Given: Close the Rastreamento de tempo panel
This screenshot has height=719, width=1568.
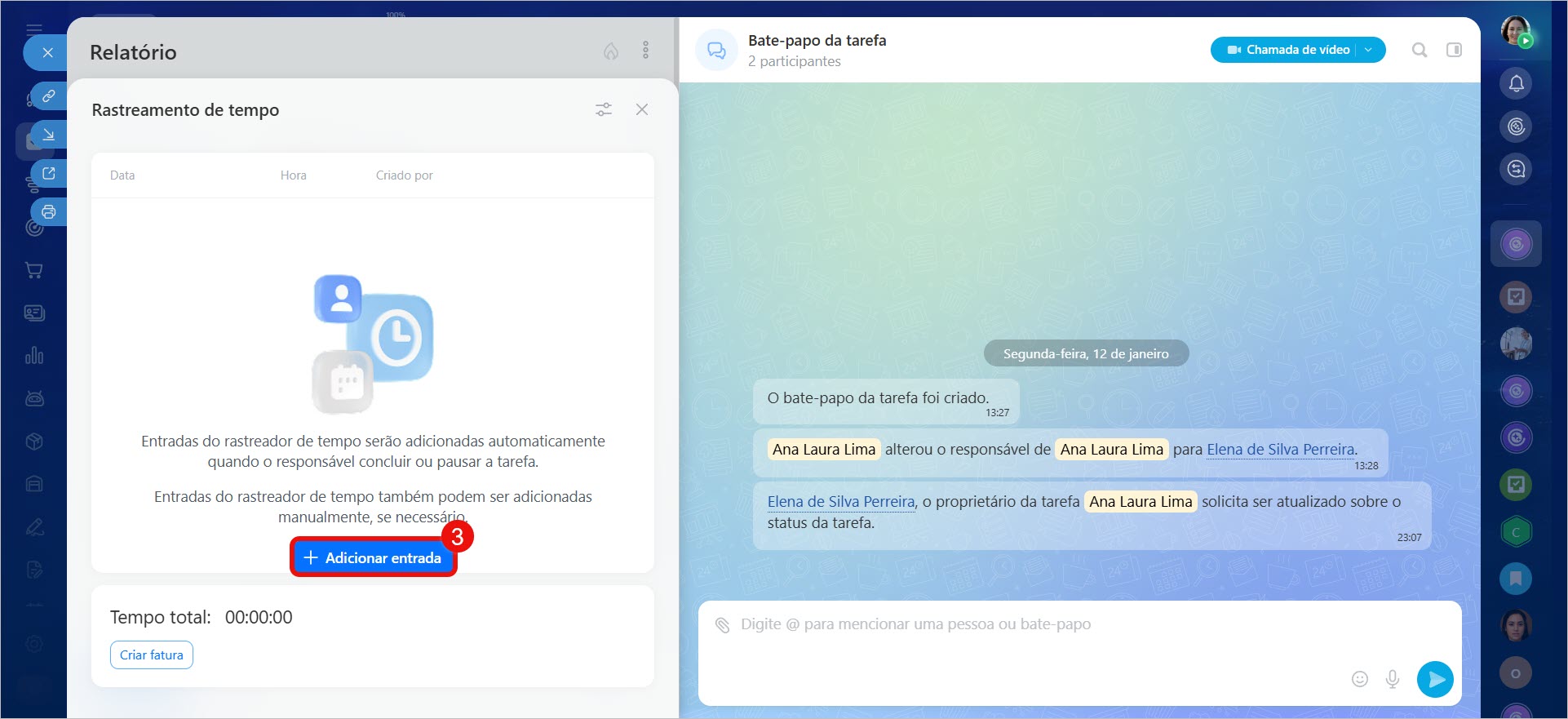Looking at the screenshot, I should [642, 109].
